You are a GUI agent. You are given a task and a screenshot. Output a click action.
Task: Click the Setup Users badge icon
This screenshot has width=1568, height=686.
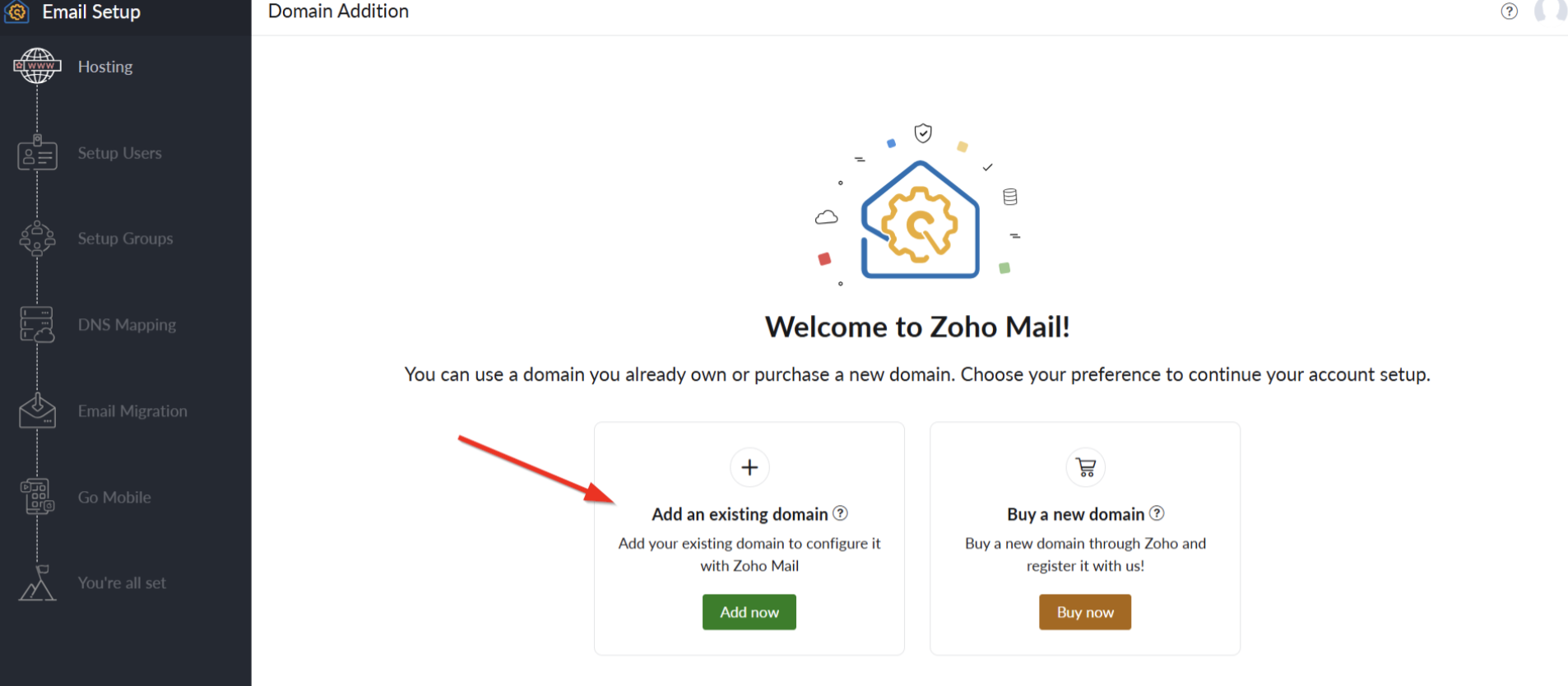click(x=37, y=153)
